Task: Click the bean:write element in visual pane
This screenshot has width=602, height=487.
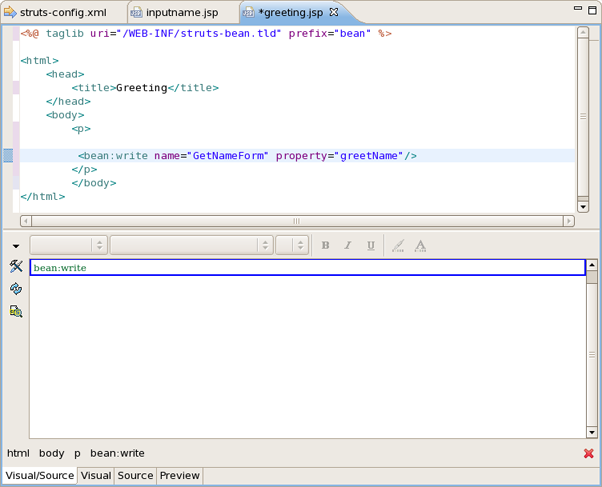Action: 60,268
